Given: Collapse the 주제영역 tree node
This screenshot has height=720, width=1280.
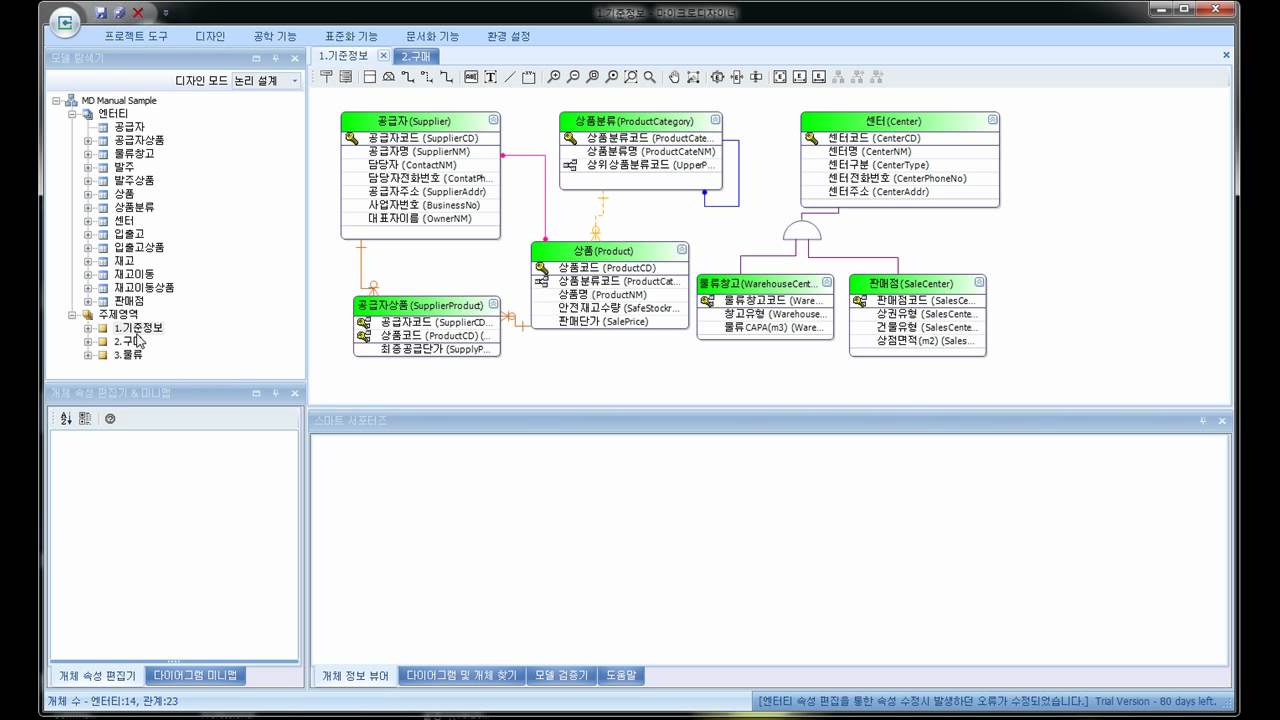Looking at the screenshot, I should [x=72, y=314].
